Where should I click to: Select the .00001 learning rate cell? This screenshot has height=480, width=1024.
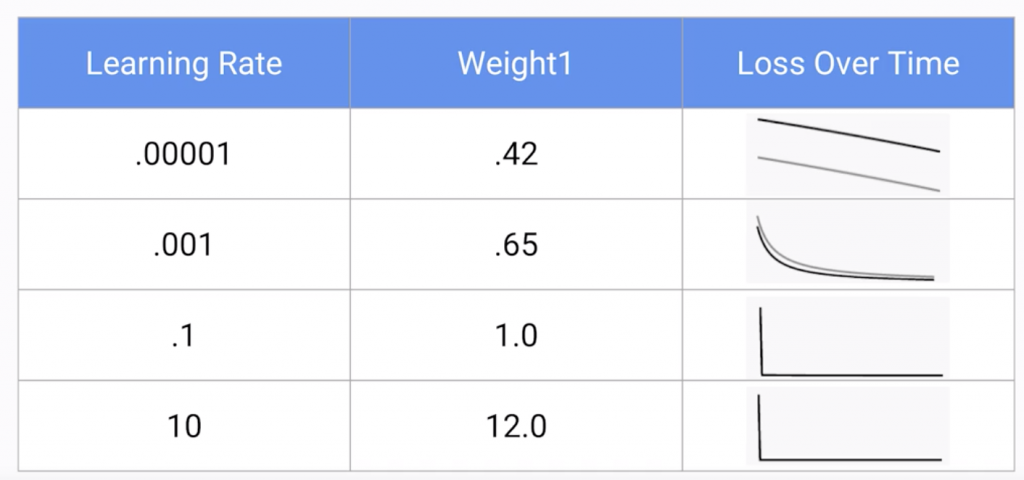coord(184,155)
